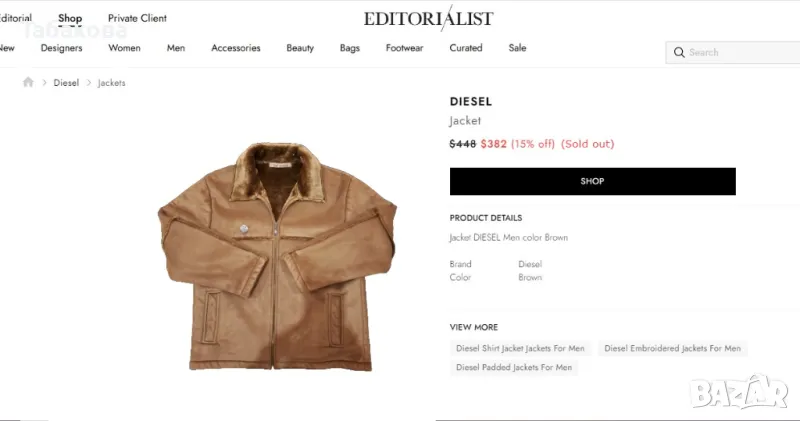
Task: Click the black SHOP button
Action: pos(592,181)
